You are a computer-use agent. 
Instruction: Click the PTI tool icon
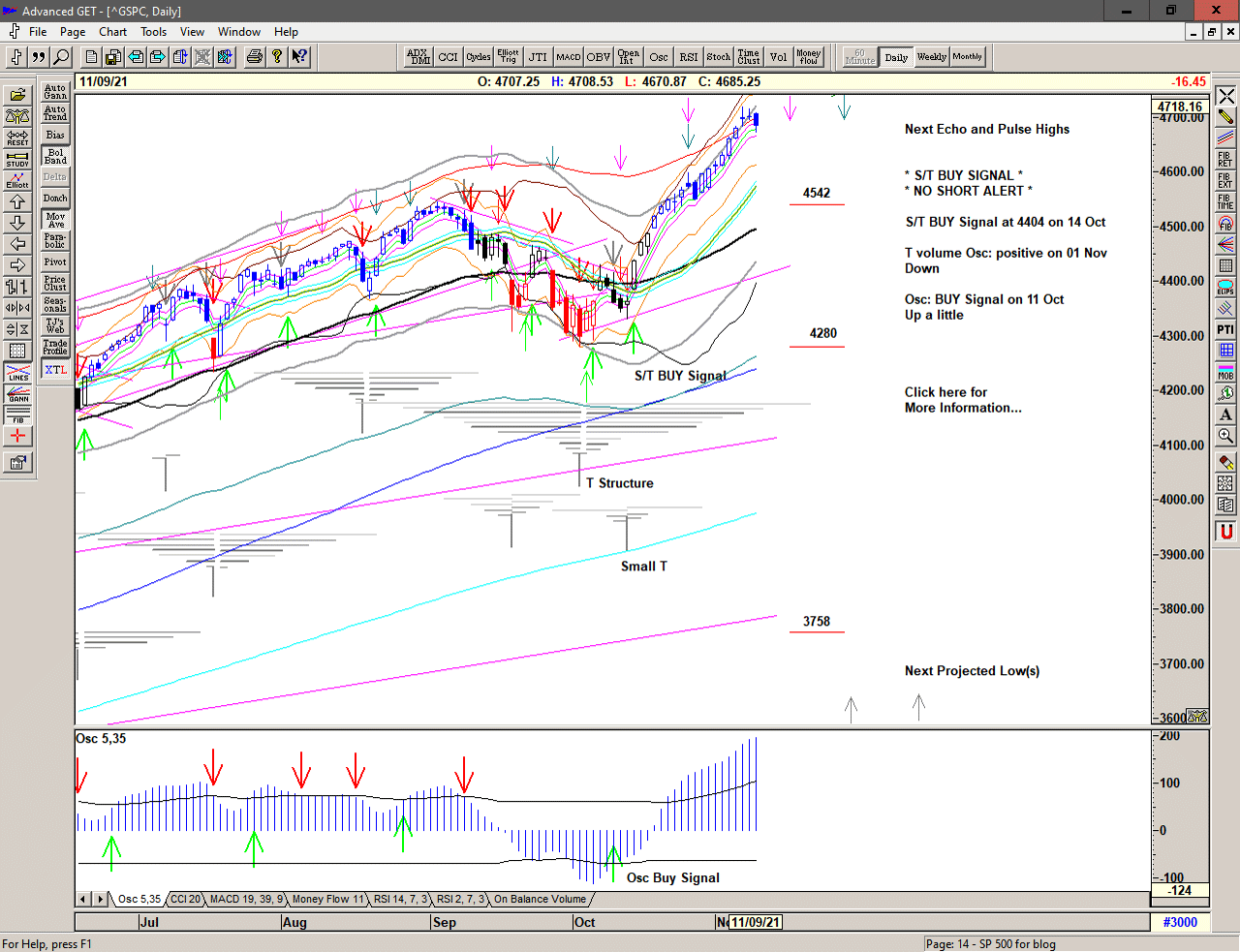point(1225,329)
